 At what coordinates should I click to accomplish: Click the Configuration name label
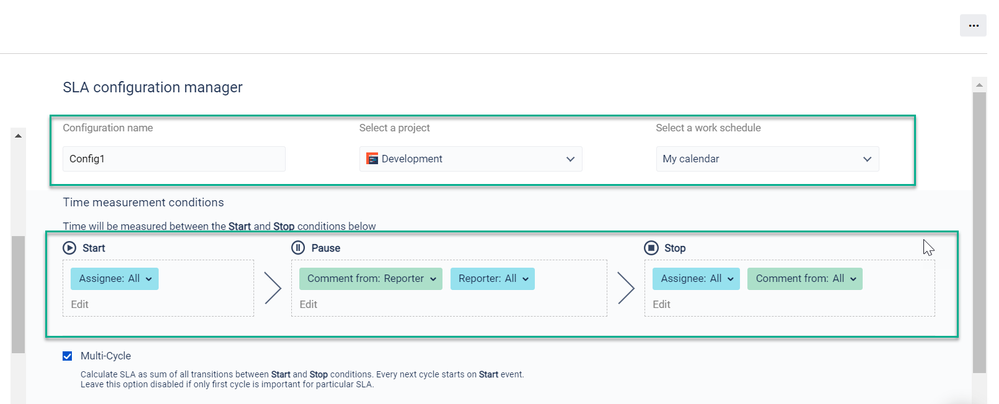(x=108, y=127)
